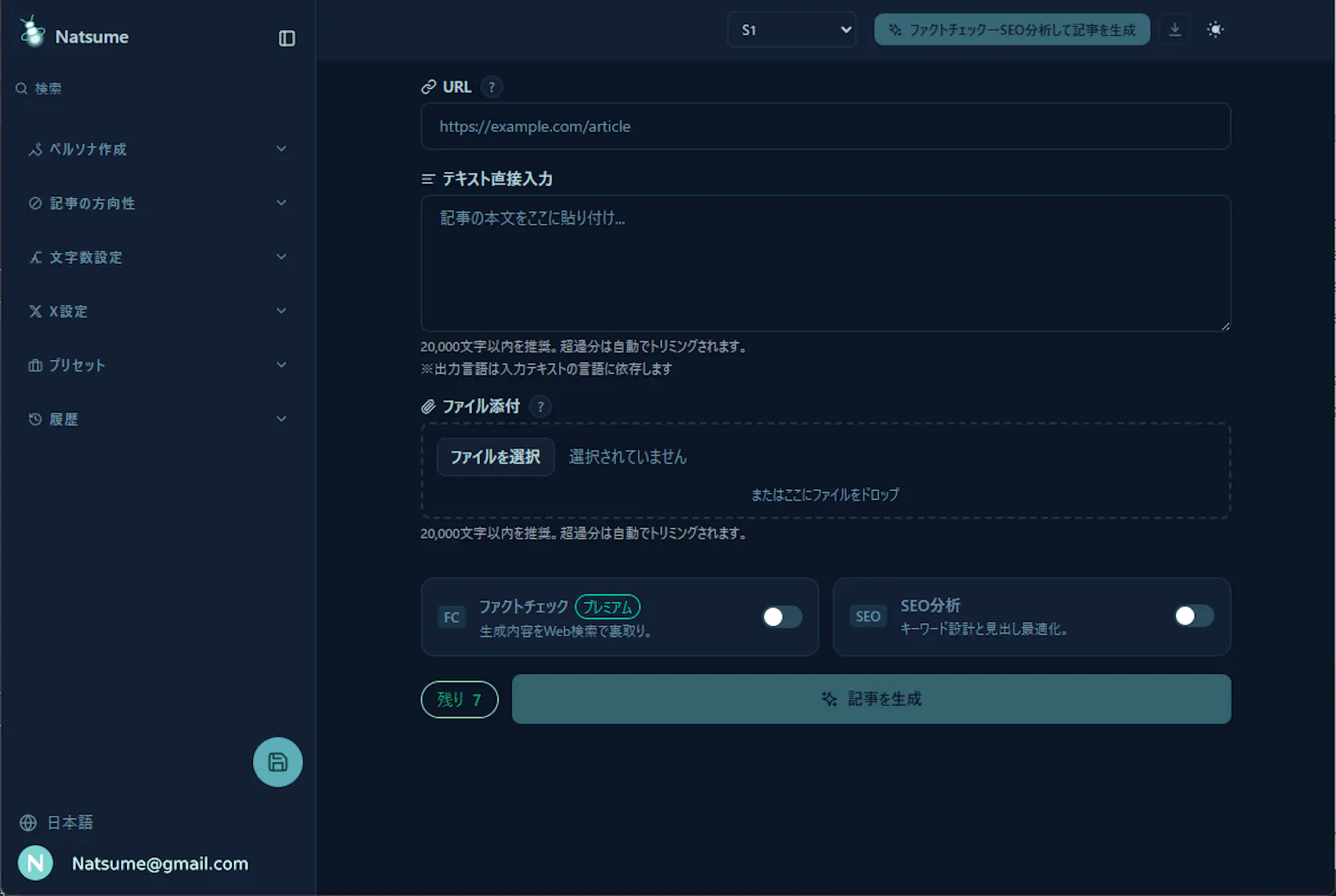
Task: Click またはここにファイルをドロップ drop zone text
Action: [x=825, y=494]
